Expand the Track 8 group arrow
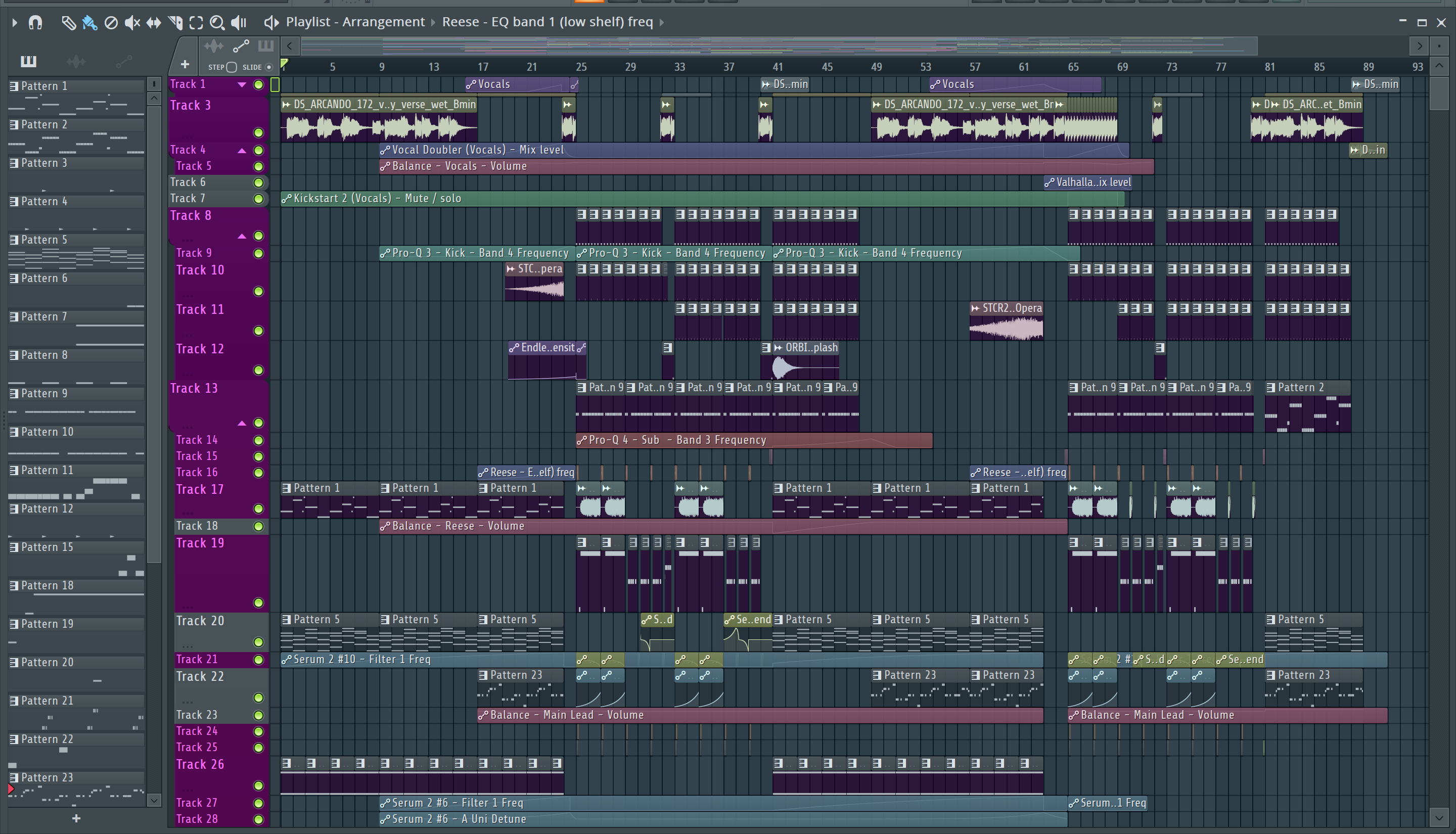 pyautogui.click(x=242, y=236)
